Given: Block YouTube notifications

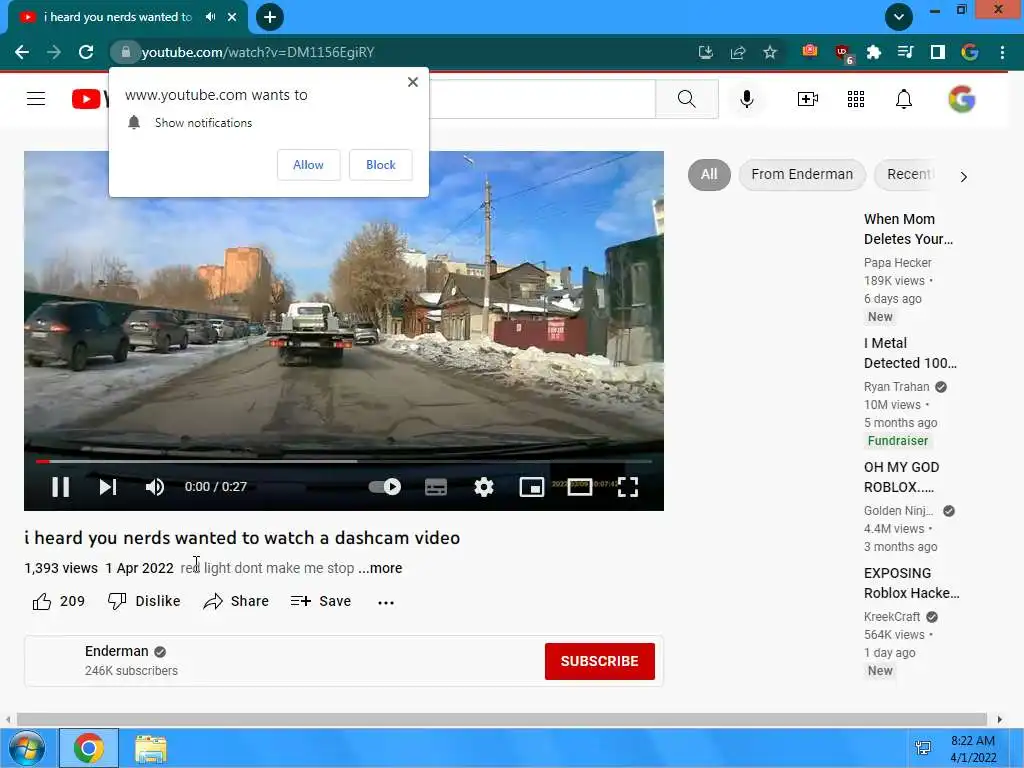Looking at the screenshot, I should pos(381,165).
